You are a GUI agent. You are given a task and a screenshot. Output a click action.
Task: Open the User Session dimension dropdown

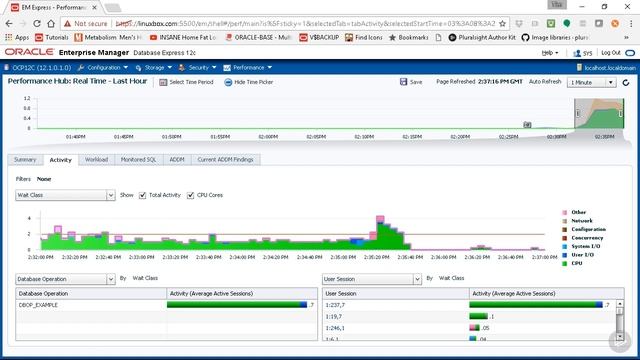tap(371, 279)
